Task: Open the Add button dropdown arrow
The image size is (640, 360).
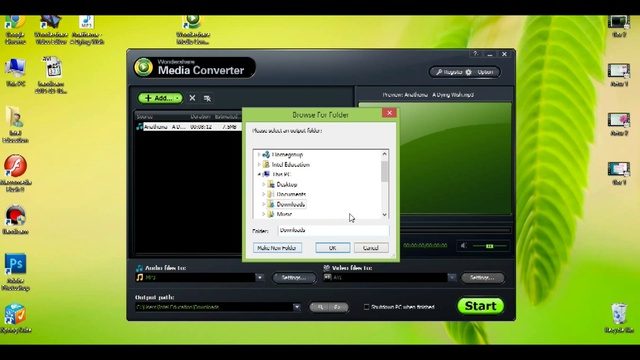Action: click(x=178, y=98)
